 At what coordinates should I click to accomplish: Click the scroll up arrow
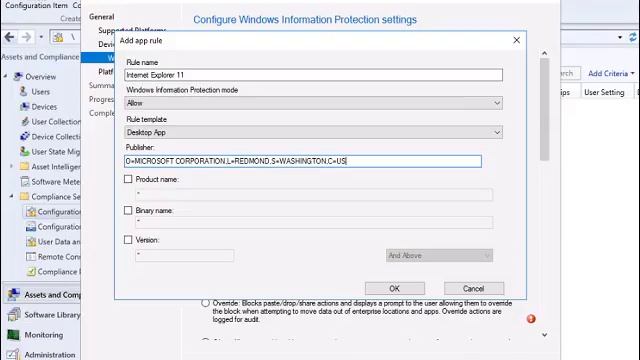point(544,53)
